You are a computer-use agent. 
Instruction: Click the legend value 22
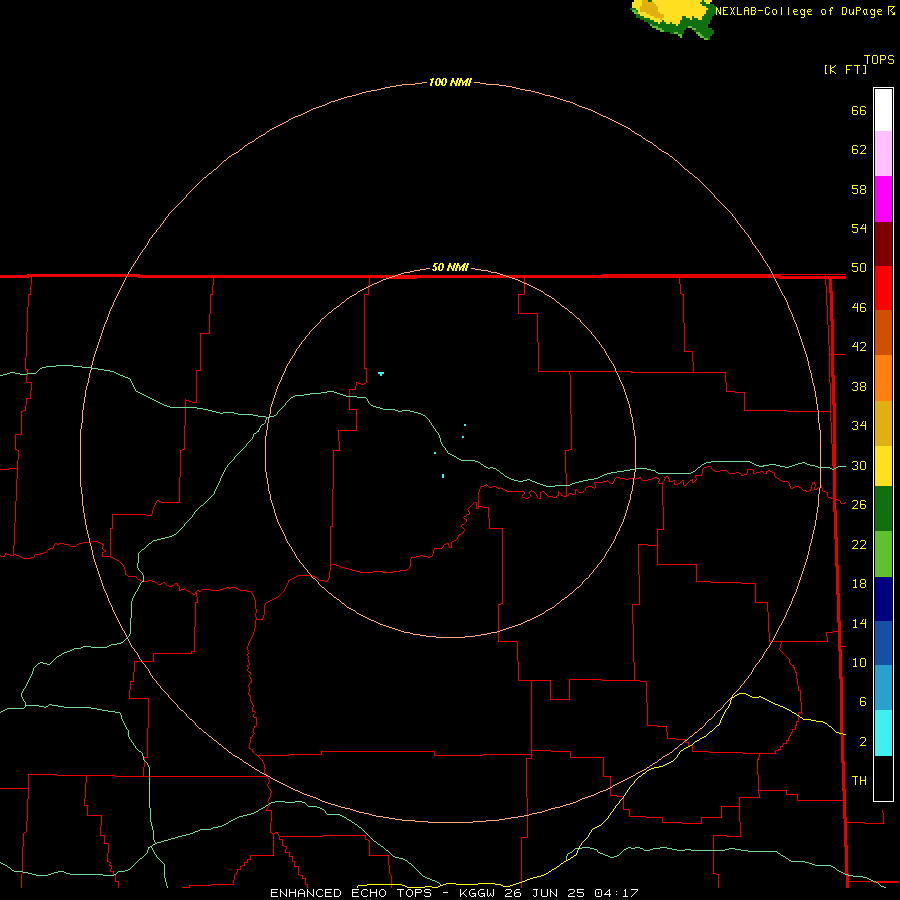pyautogui.click(x=859, y=544)
